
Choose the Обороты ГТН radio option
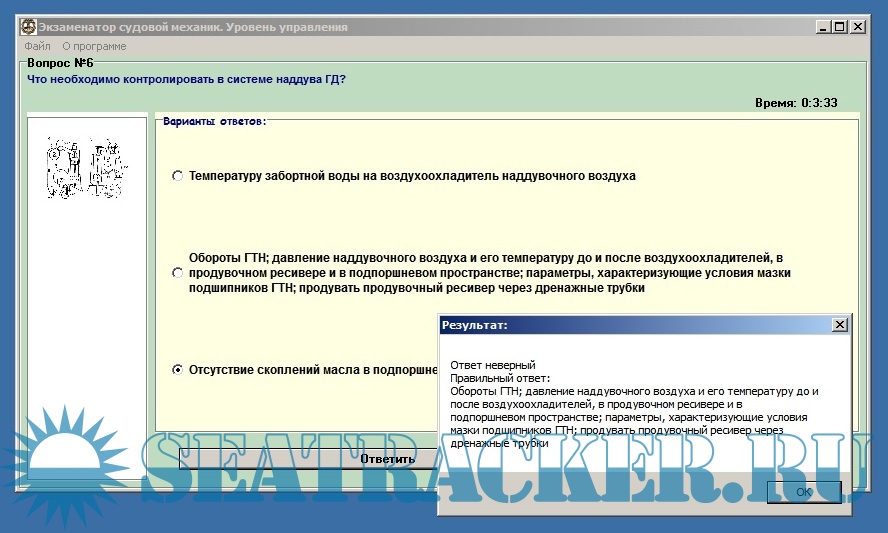click(178, 272)
